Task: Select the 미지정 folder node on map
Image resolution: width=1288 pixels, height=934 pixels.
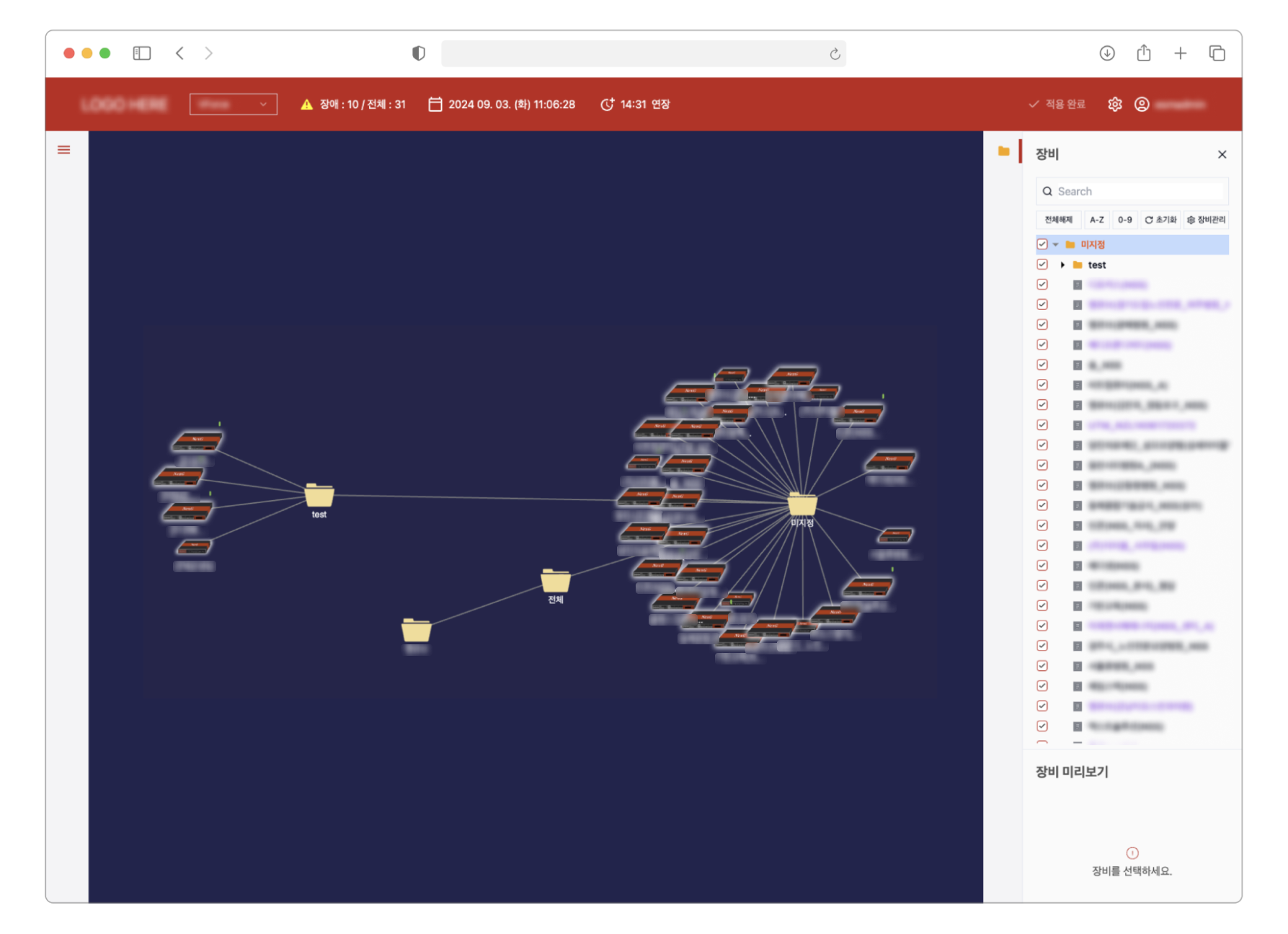Action: (801, 504)
